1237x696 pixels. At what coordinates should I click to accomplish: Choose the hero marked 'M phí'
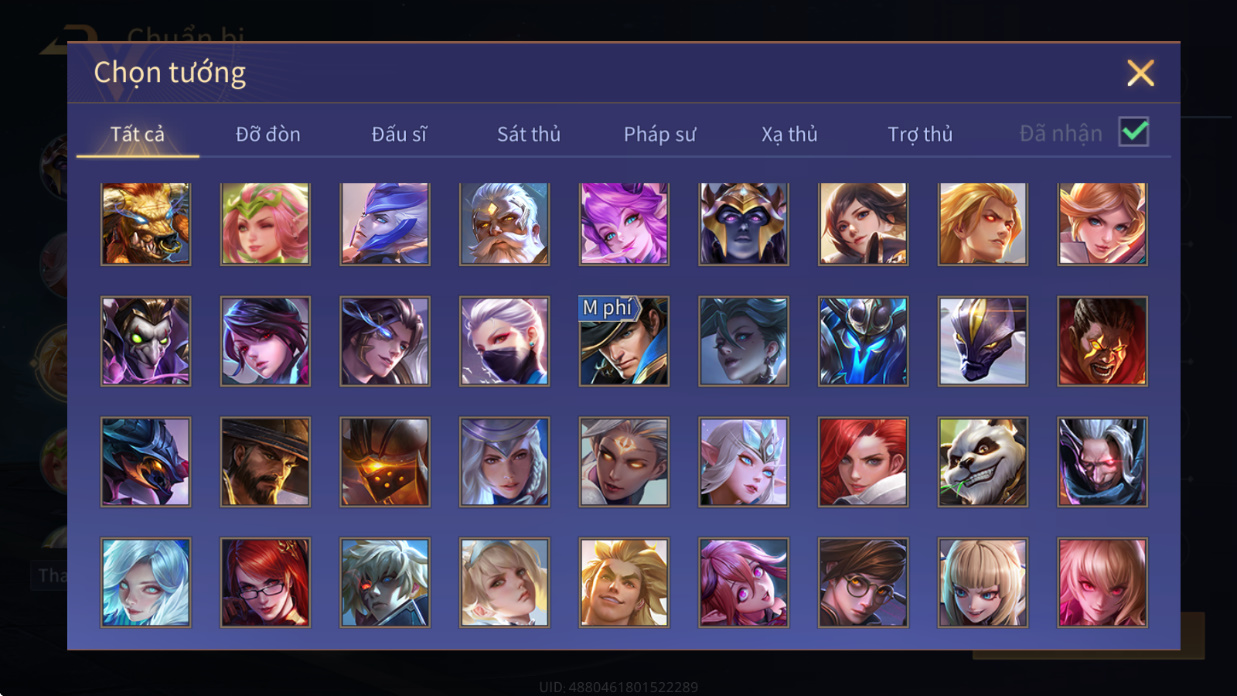(x=624, y=341)
